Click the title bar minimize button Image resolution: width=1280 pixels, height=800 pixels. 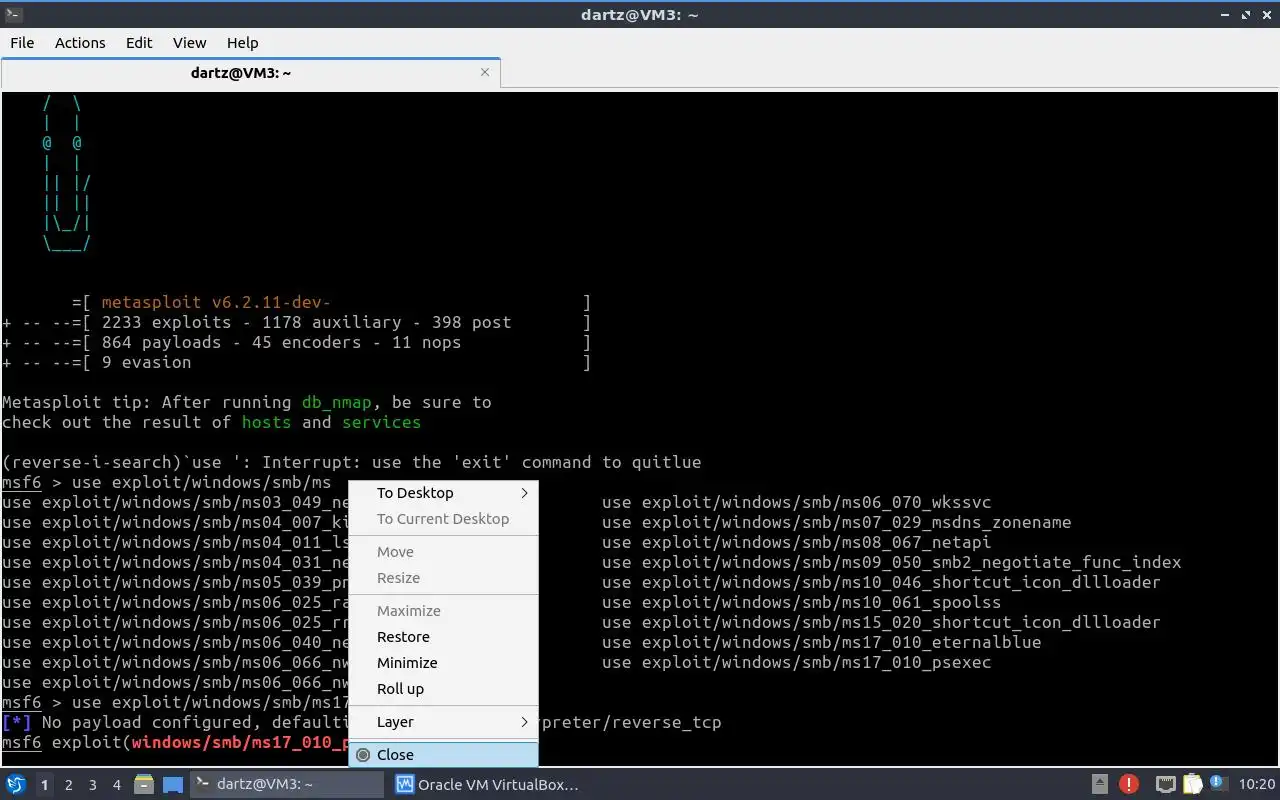point(1225,15)
